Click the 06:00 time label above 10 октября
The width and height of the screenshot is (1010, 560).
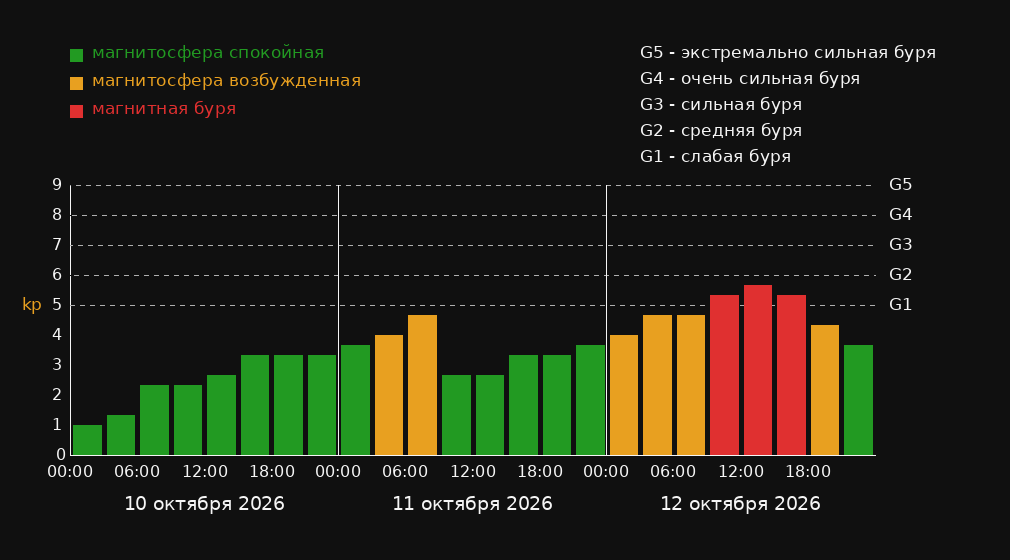[137, 472]
